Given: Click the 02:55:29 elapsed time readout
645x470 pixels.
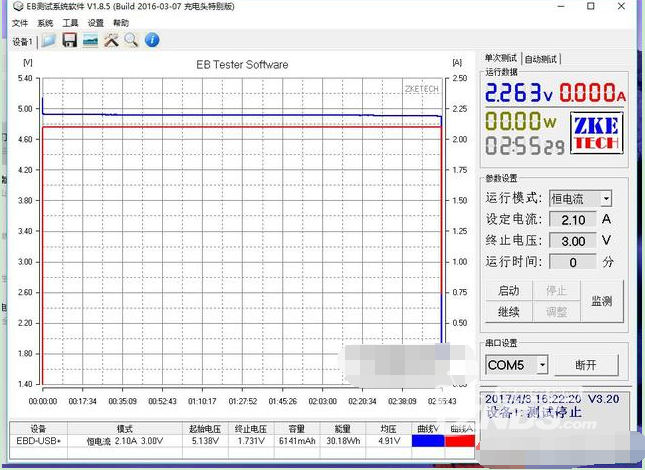Looking at the screenshot, I should tap(525, 146).
